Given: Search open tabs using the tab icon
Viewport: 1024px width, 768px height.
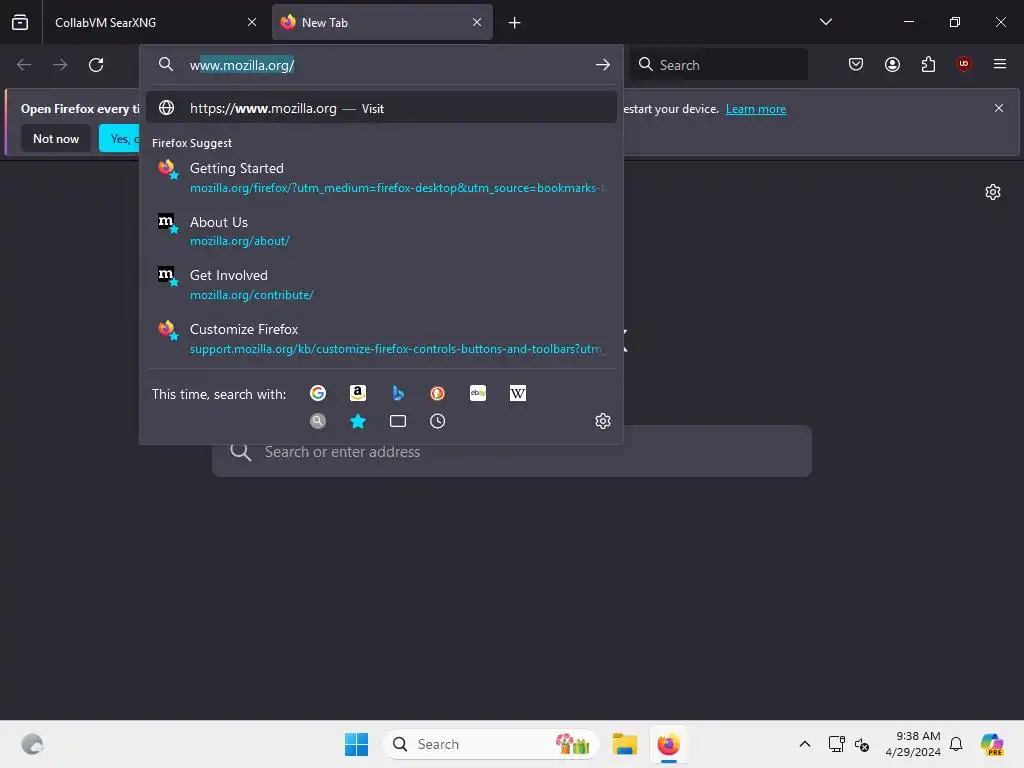Looking at the screenshot, I should pos(398,421).
